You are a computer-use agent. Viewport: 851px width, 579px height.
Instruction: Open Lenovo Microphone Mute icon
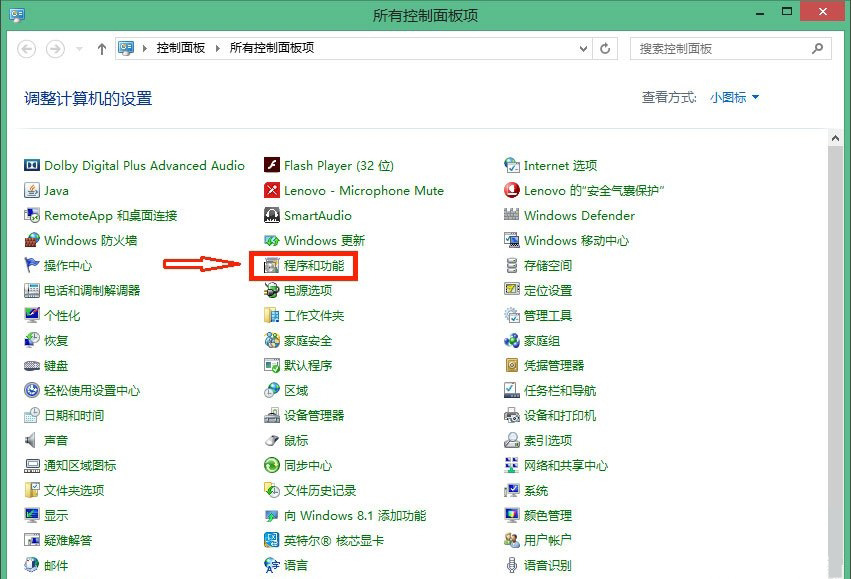(x=272, y=190)
